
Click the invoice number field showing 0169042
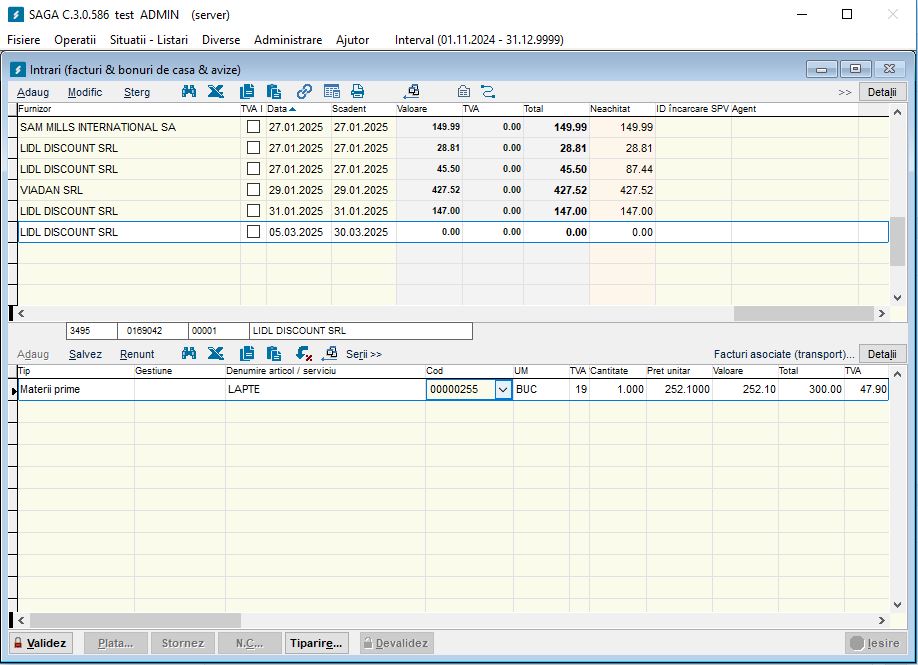point(153,331)
